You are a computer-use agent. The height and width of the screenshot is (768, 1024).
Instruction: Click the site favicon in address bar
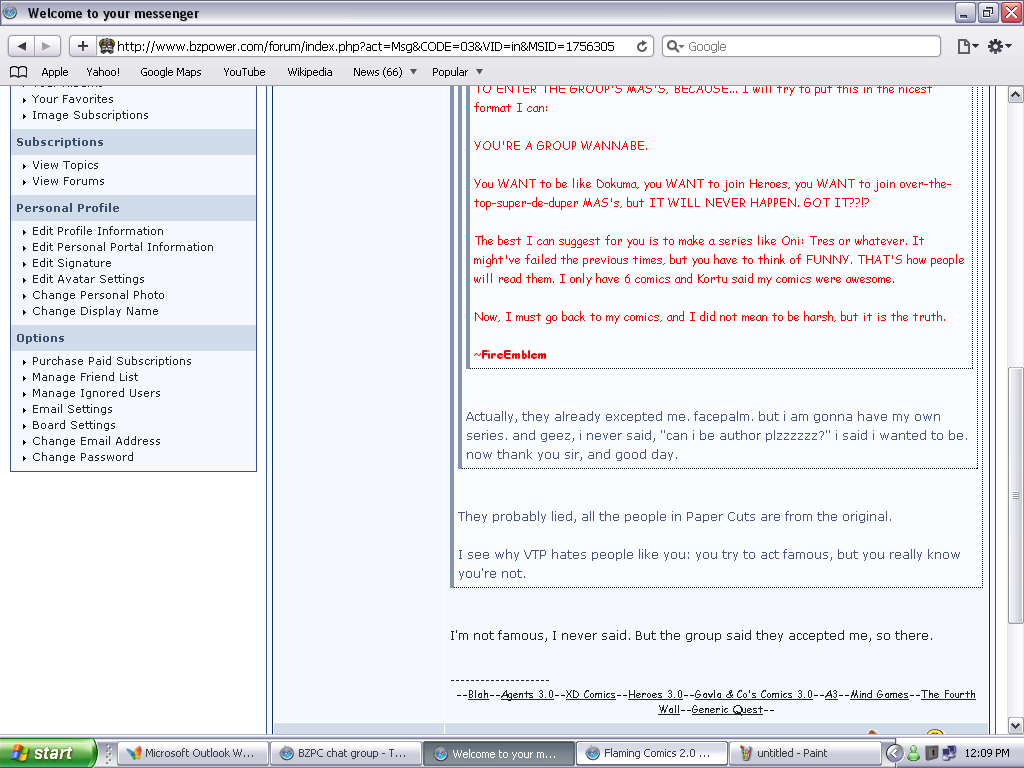click(106, 46)
